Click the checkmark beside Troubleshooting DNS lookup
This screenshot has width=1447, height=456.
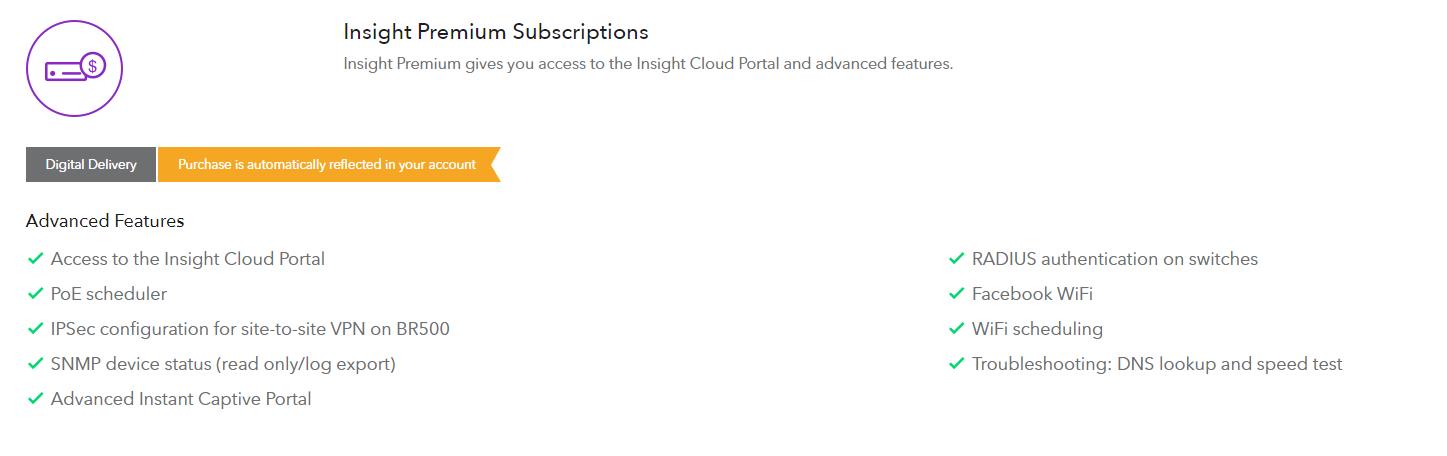(956, 364)
